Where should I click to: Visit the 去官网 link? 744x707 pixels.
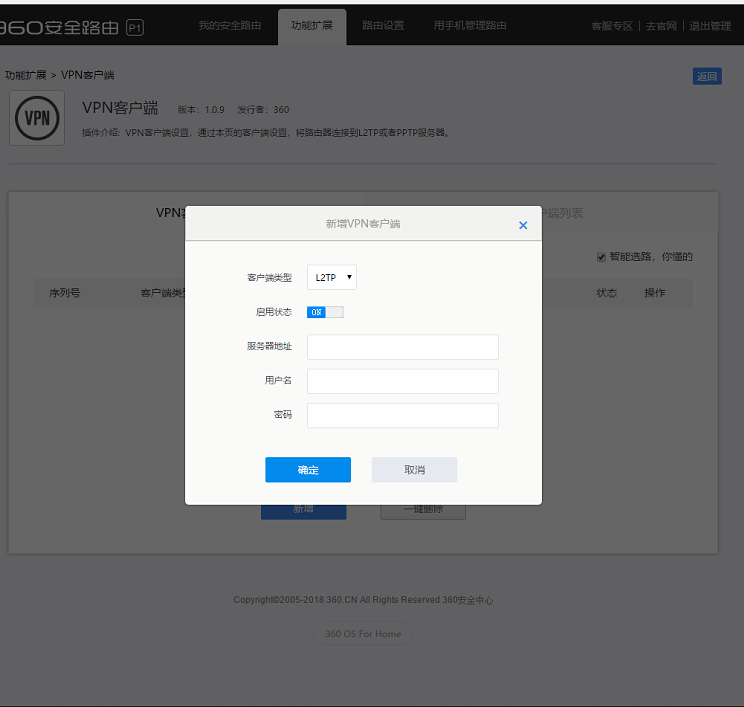pyautogui.click(x=661, y=26)
